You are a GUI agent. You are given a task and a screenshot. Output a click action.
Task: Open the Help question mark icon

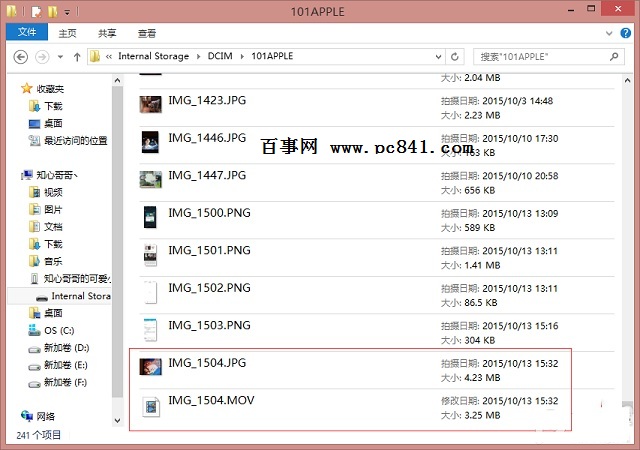(625, 33)
